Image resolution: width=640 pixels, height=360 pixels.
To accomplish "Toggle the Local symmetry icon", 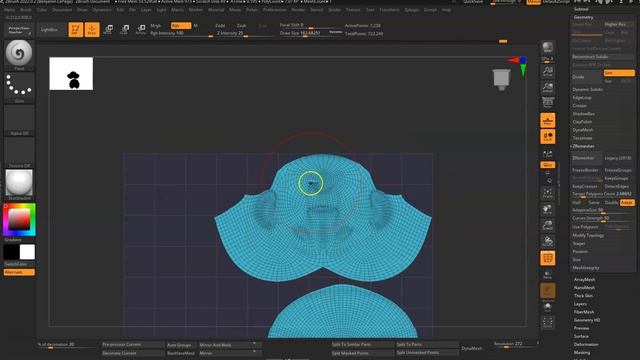I will pyautogui.click(x=547, y=137).
